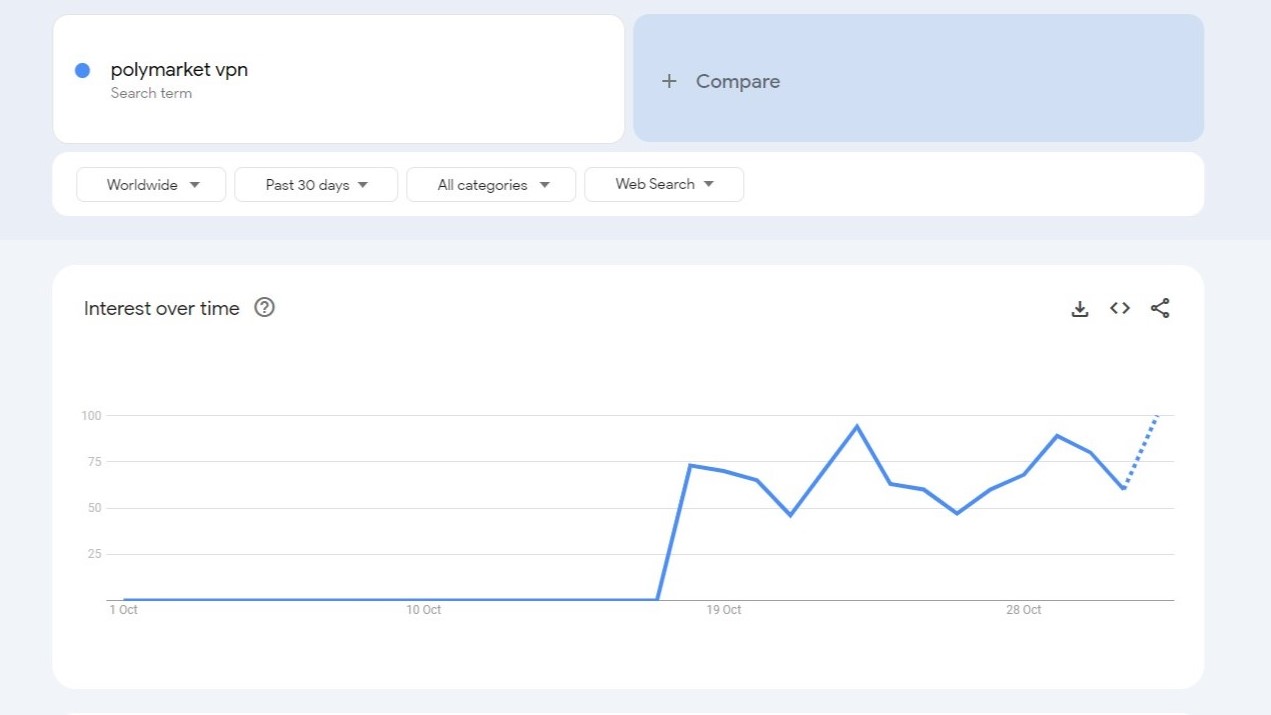Click the 'Search term' subtitle text

[151, 93]
